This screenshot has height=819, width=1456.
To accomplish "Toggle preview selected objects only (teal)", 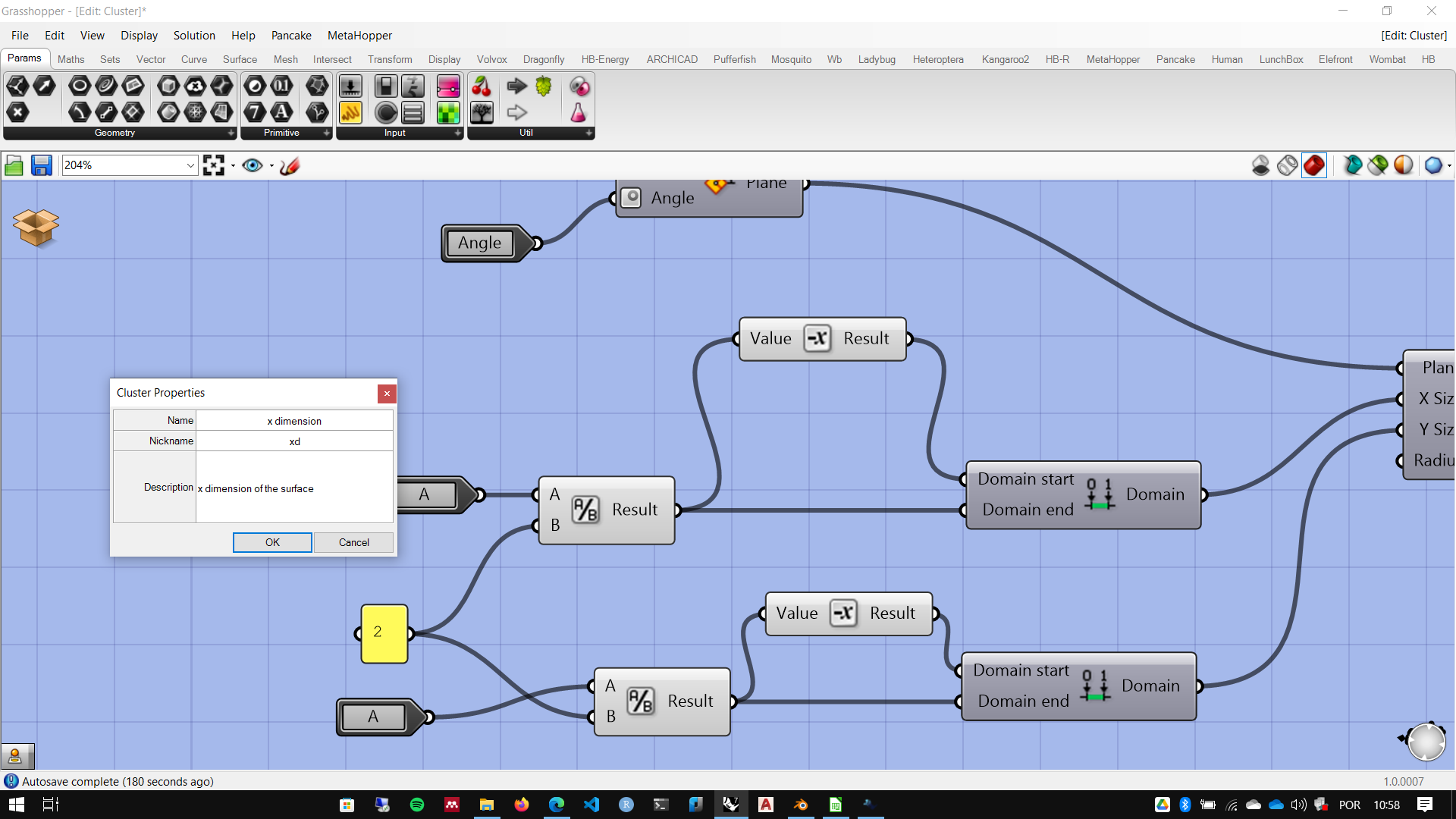I will click(x=1352, y=165).
